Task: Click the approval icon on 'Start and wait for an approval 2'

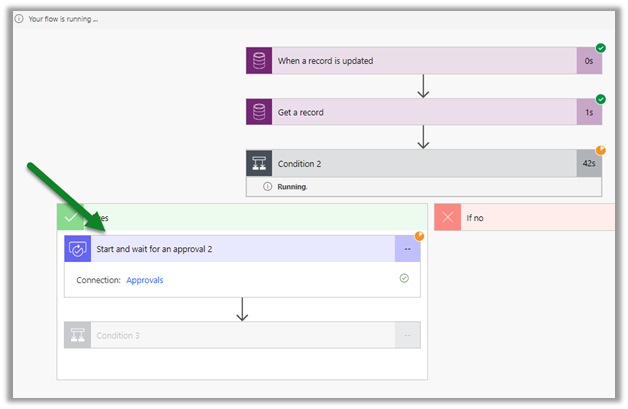Action: (77, 249)
